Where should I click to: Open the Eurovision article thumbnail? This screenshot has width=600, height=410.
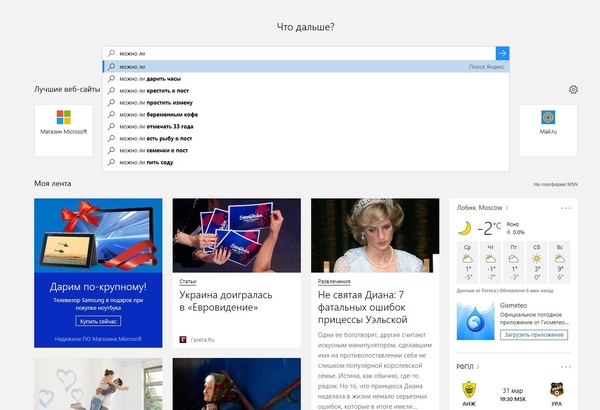tap(236, 235)
